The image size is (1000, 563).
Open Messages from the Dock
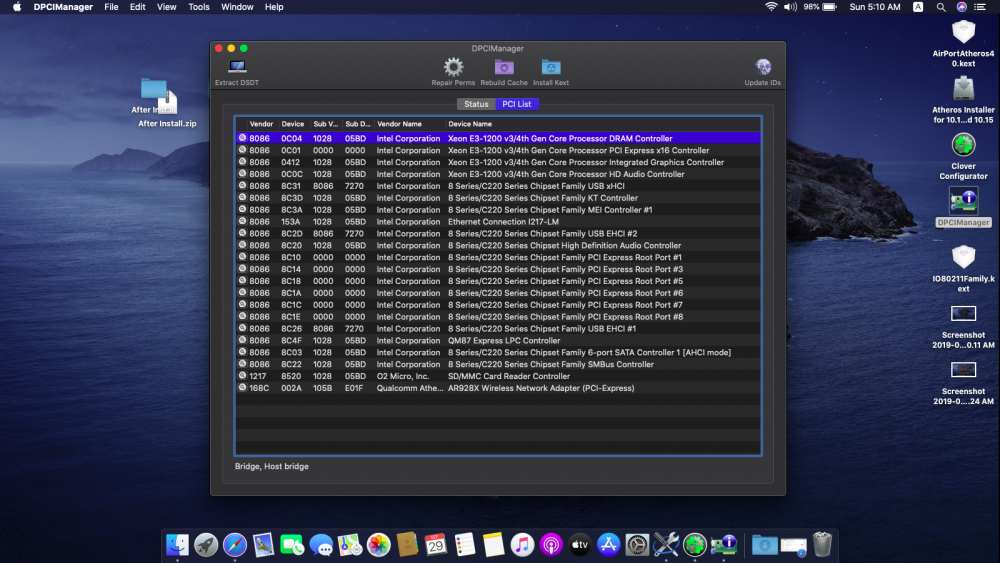click(x=321, y=545)
